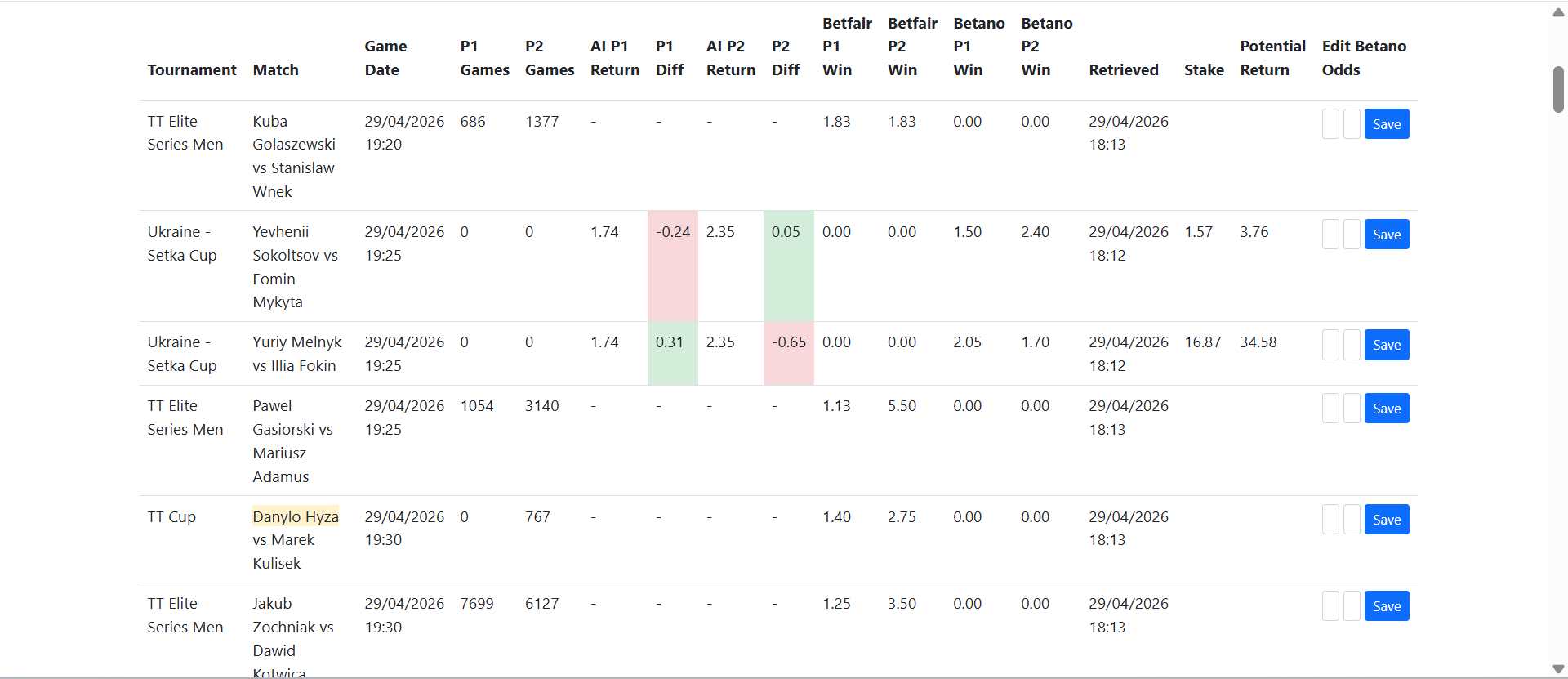Viewport: 1568px width, 679px height.
Task: Click the Game Date column header
Action: tap(385, 58)
